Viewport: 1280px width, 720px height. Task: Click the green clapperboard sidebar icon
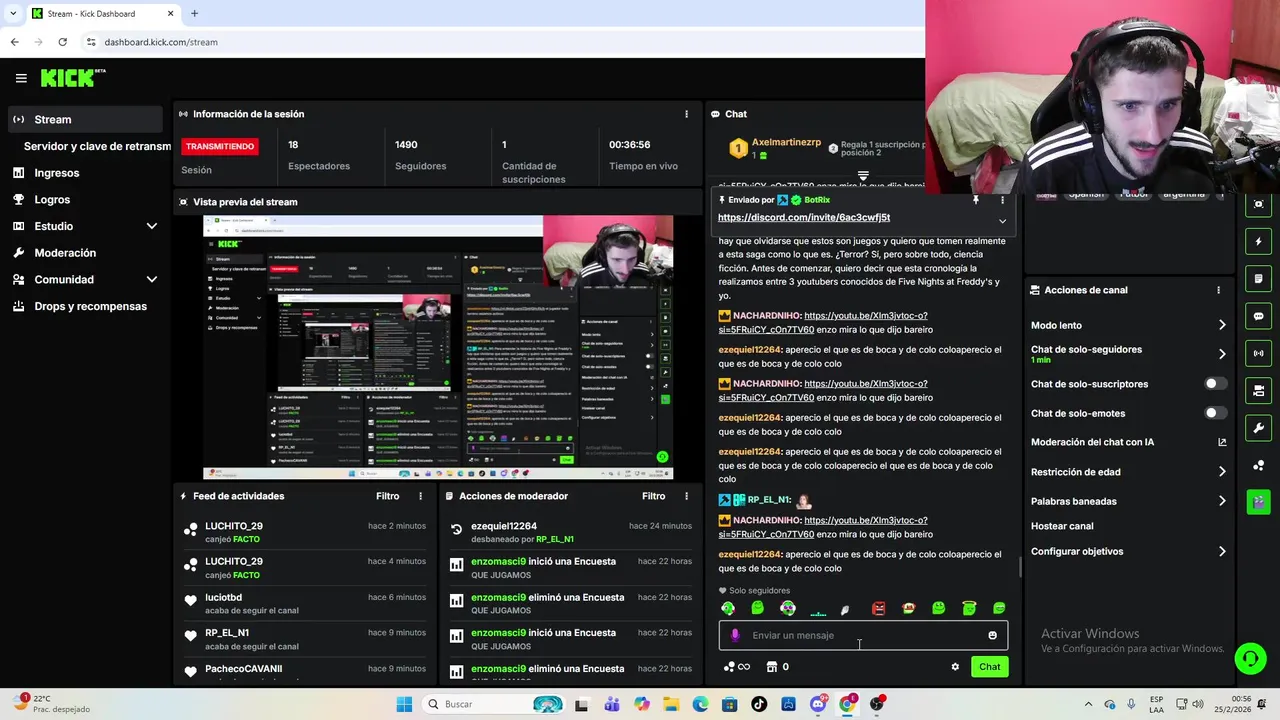pyautogui.click(x=1258, y=502)
